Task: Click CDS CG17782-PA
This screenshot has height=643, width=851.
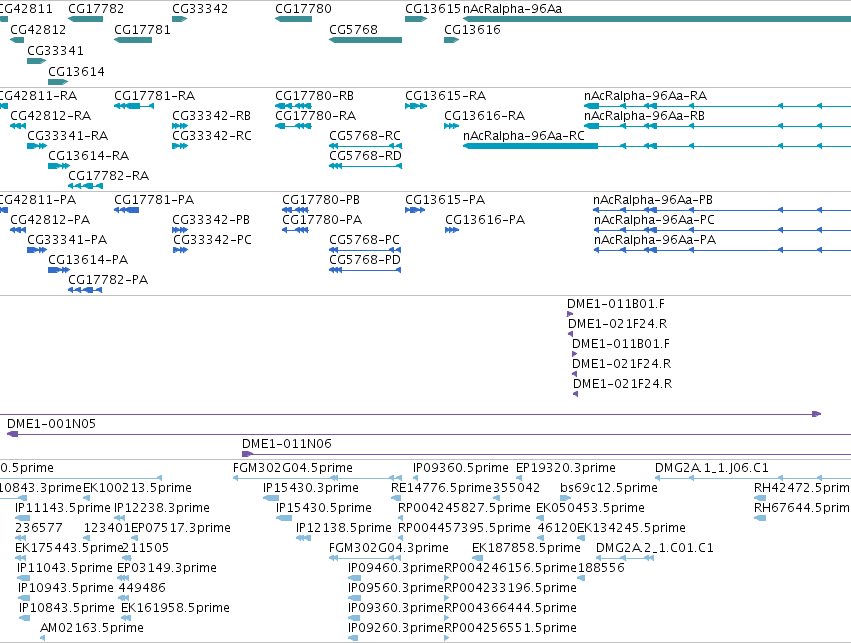Action: pos(108,280)
